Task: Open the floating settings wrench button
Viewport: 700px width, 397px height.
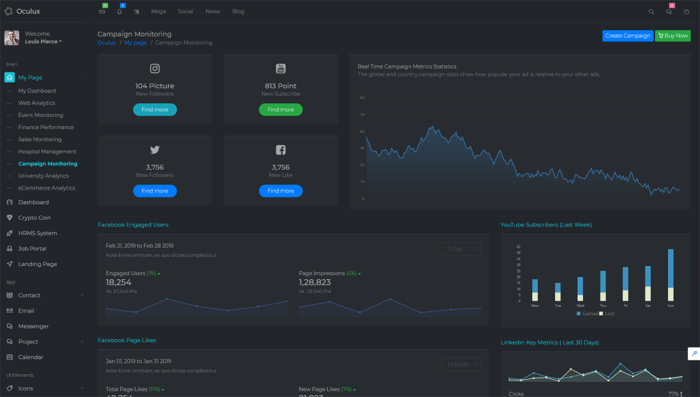Action: pos(694,354)
